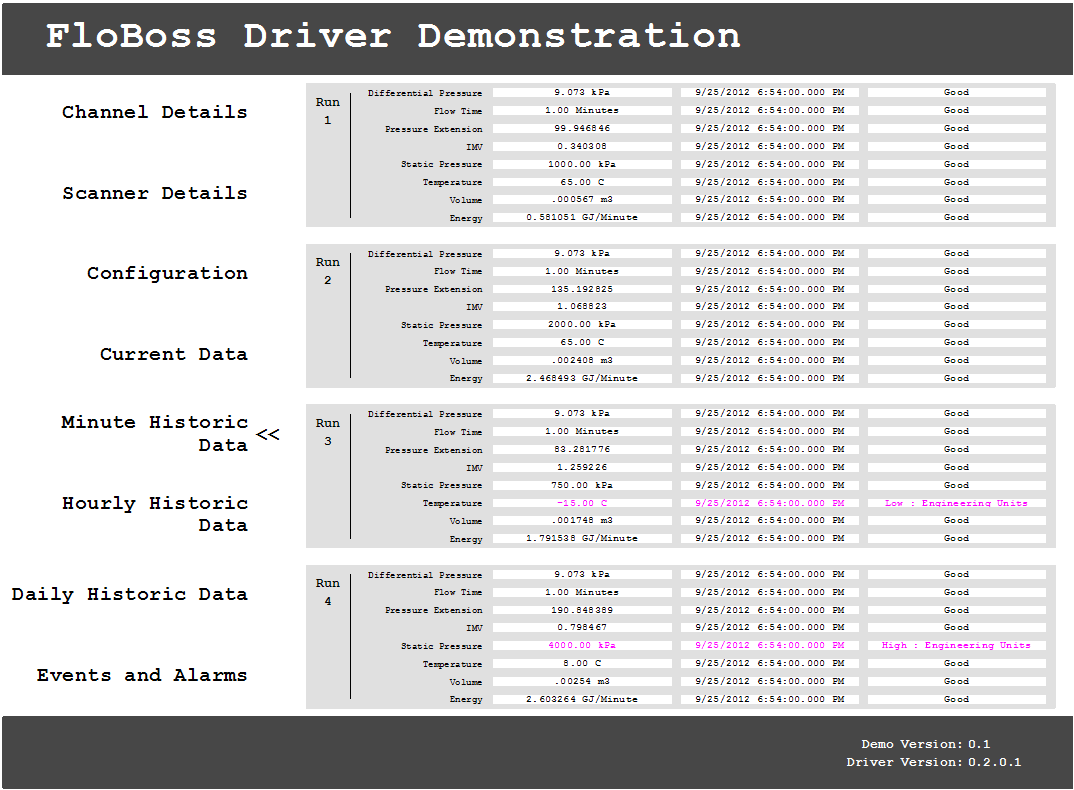
Task: Click the Run 4 label
Action: click(x=327, y=593)
